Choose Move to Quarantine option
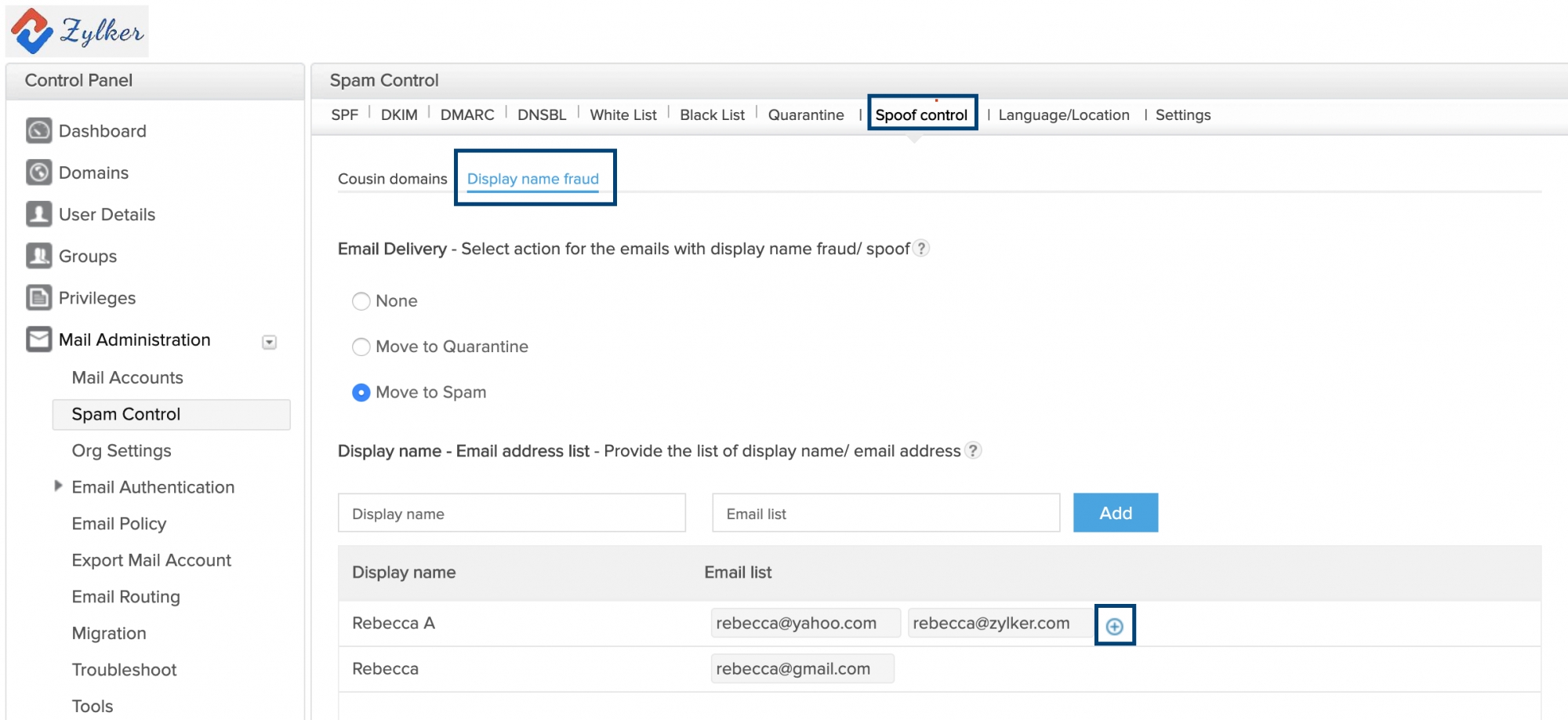Image resolution: width=1568 pixels, height=720 pixels. pyautogui.click(x=361, y=347)
